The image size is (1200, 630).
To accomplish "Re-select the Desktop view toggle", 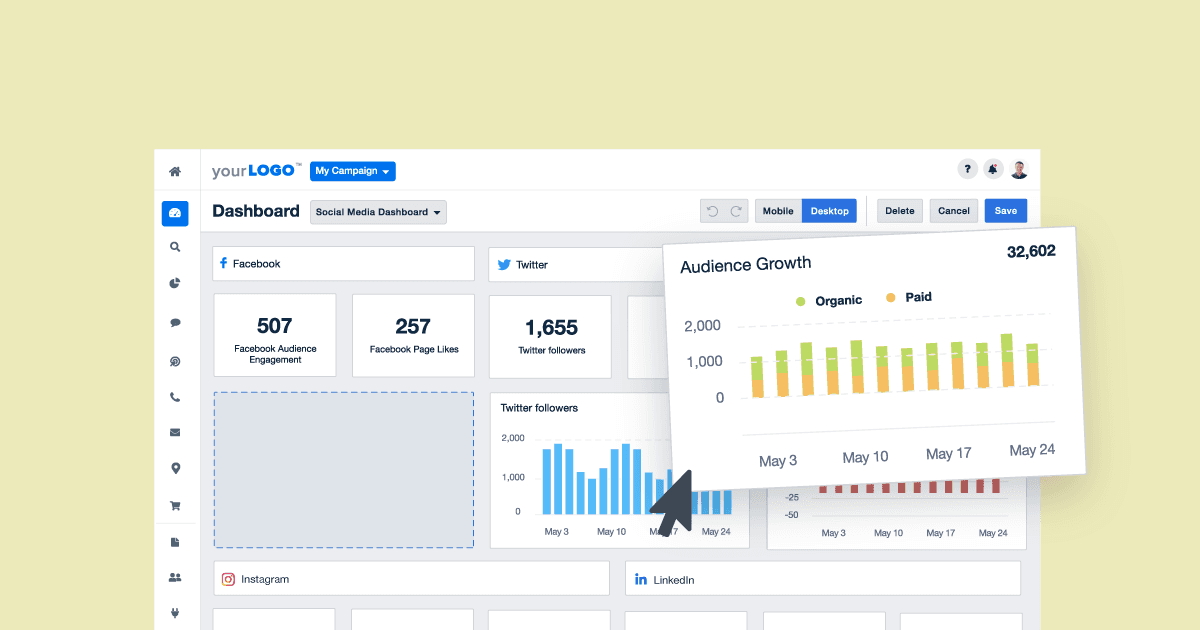I will click(830, 211).
